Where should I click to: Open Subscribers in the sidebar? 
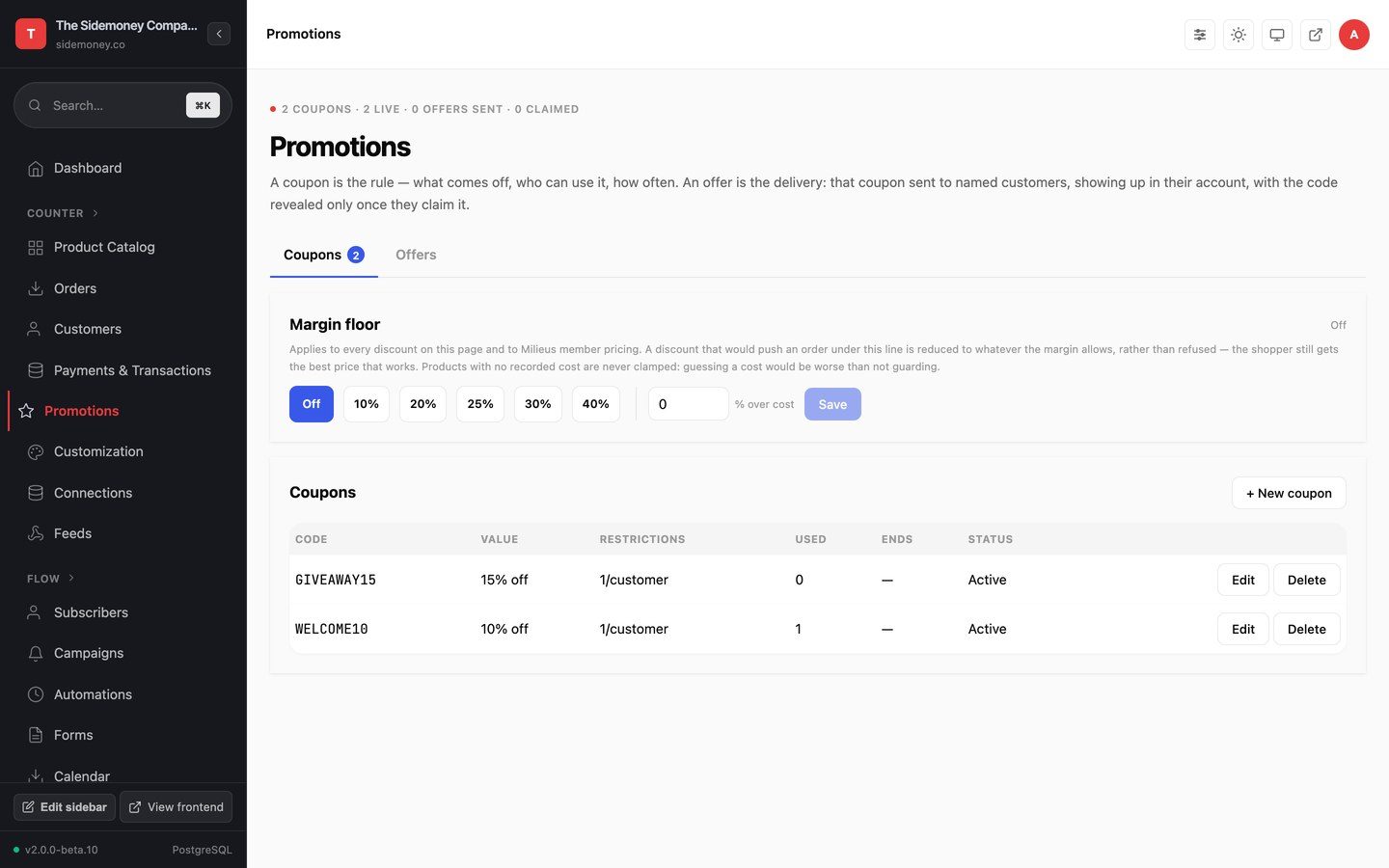coord(123,612)
